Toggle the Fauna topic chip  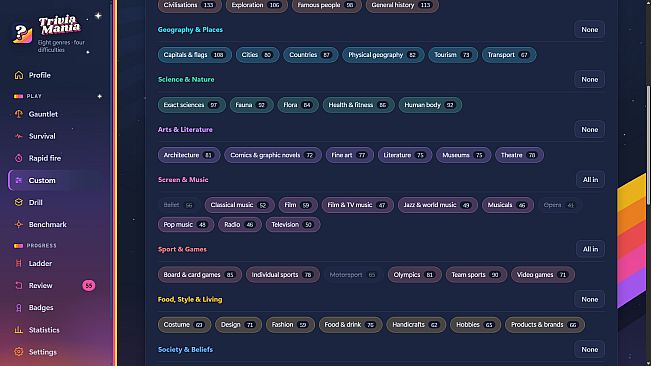click(x=252, y=105)
